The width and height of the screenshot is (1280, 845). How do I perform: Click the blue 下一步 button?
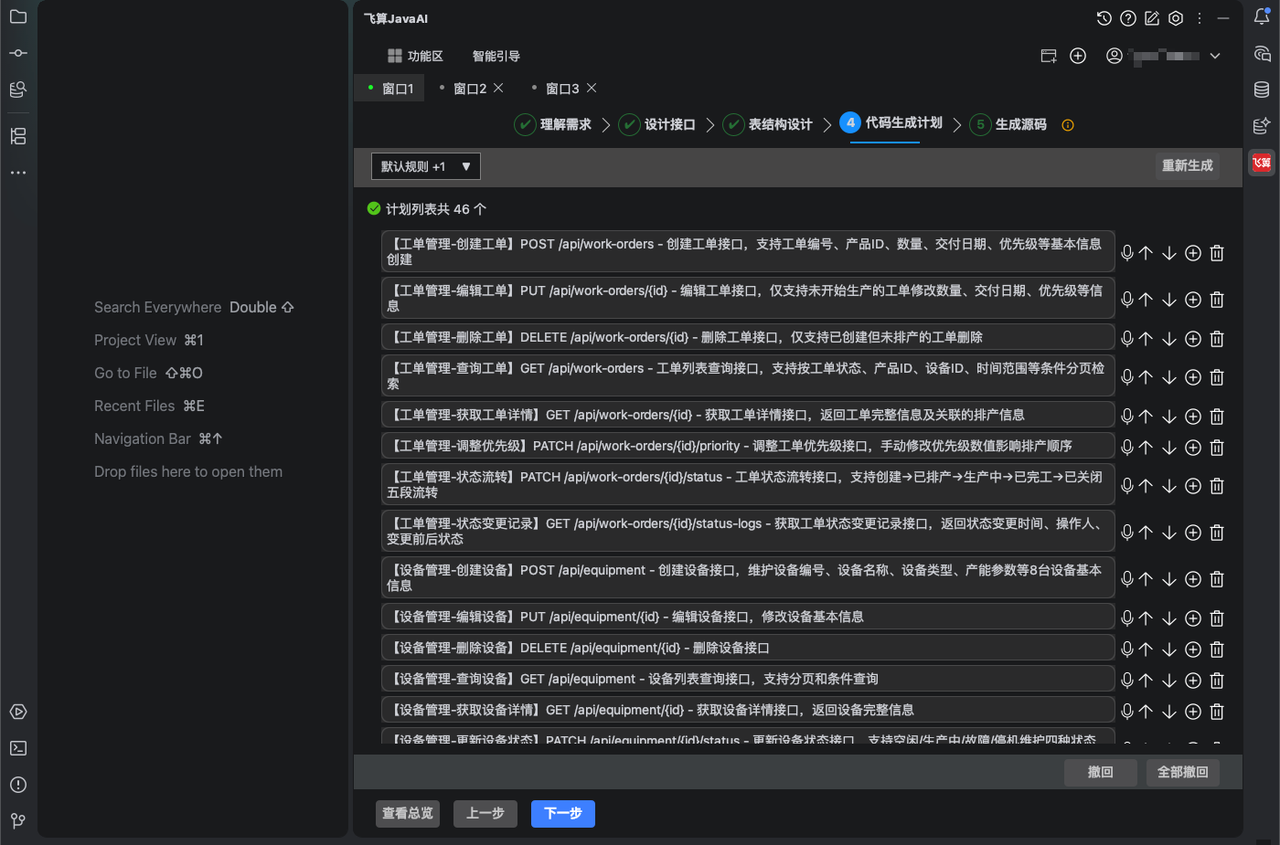[563, 814]
